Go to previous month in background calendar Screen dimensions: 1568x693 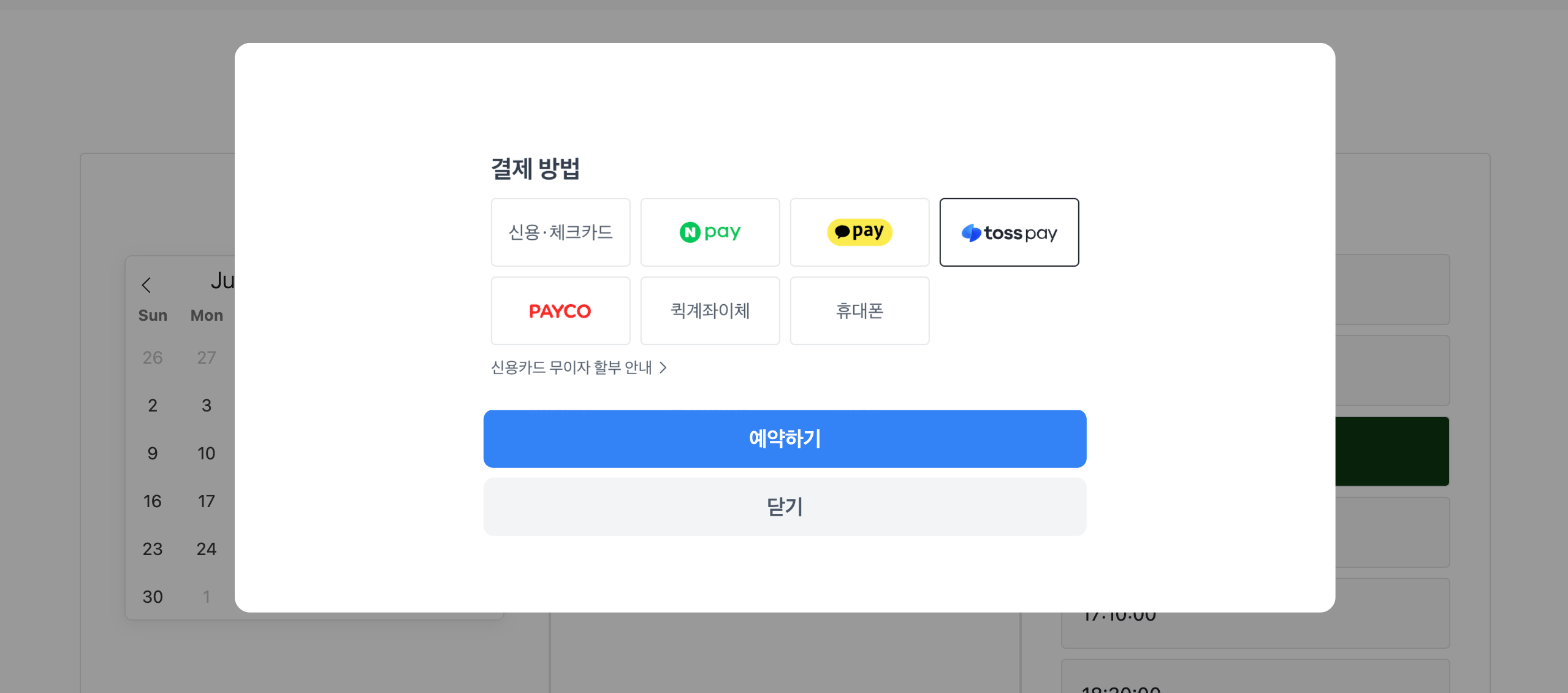pyautogui.click(x=146, y=285)
